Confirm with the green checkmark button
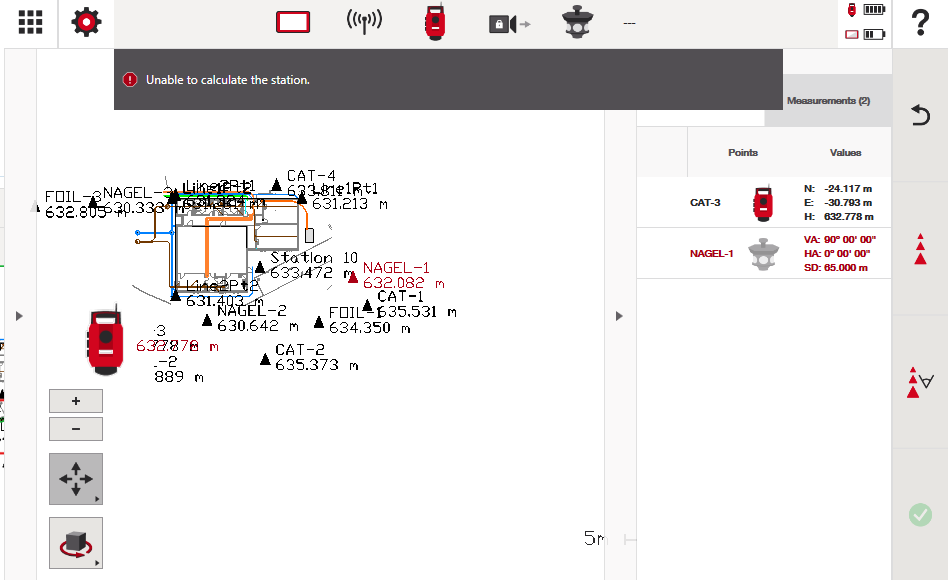The width and height of the screenshot is (949, 580). click(x=920, y=515)
